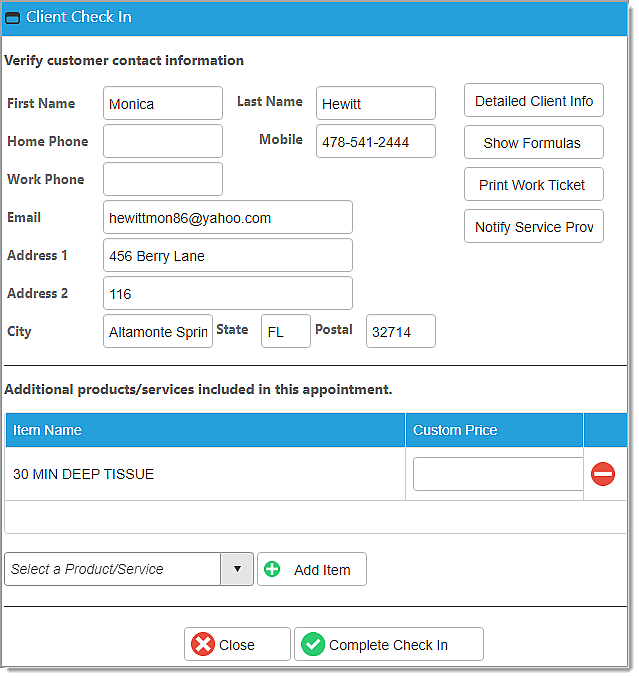Click the green plus Add Item icon
This screenshot has height=678, width=639.
point(272,569)
